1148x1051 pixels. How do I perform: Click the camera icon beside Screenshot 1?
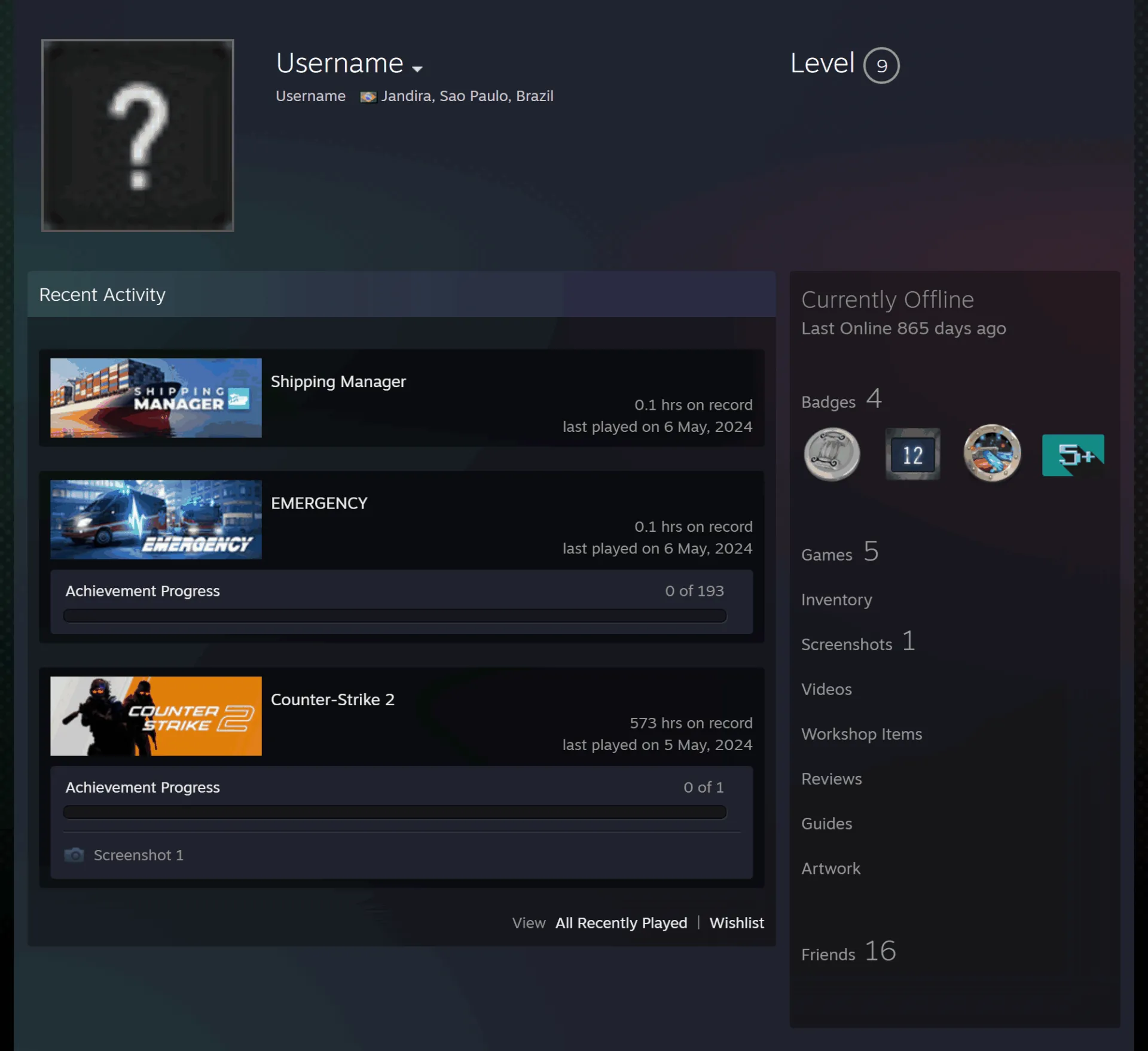coord(74,855)
